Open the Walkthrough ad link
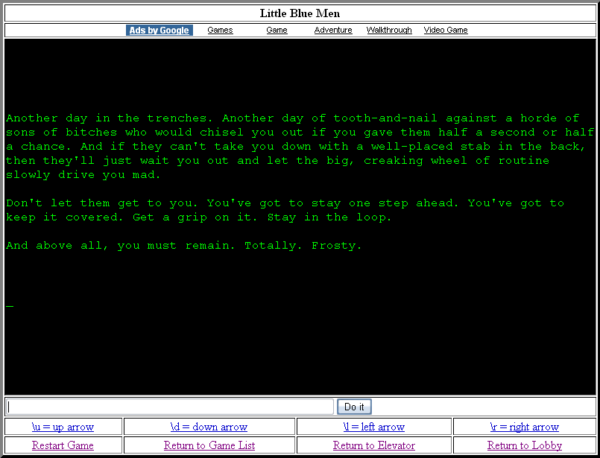 (389, 30)
